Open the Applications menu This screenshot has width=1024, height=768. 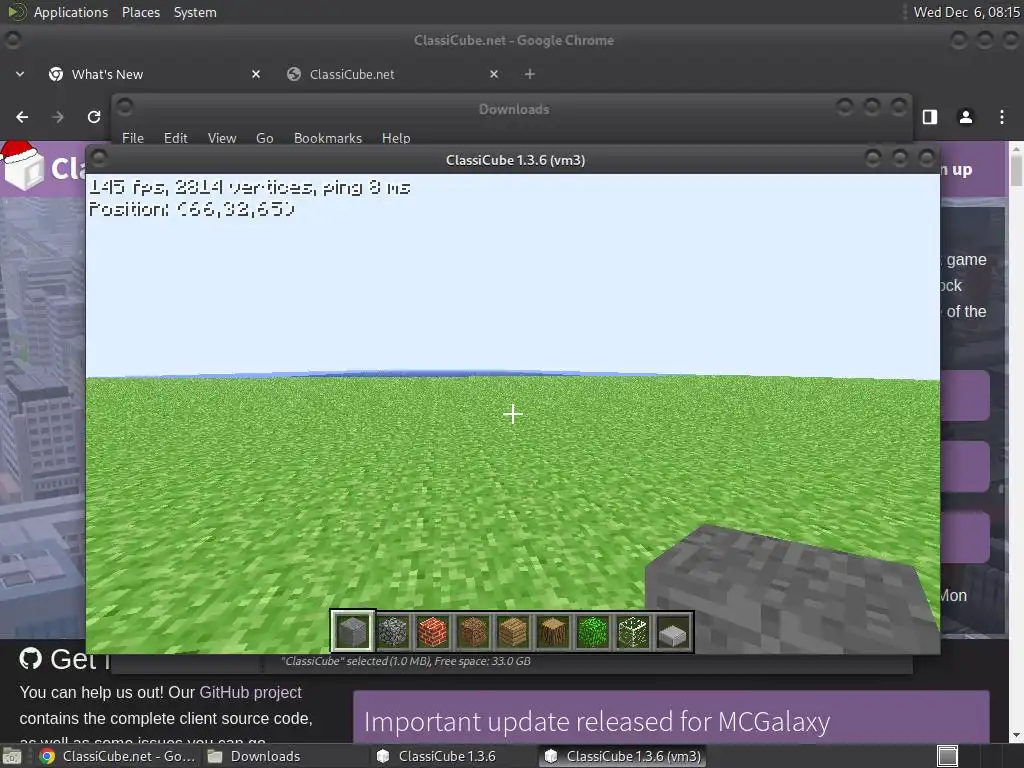coord(71,12)
